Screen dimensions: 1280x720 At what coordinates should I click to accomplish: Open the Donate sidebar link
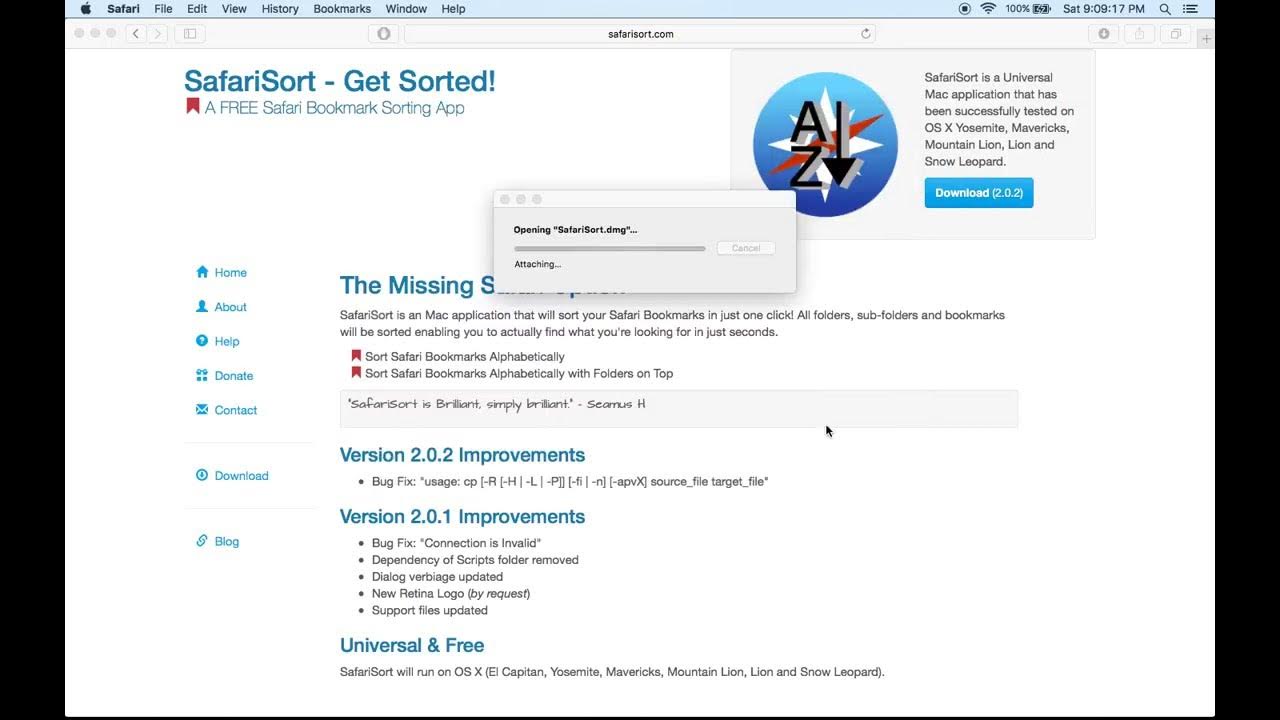pos(234,376)
